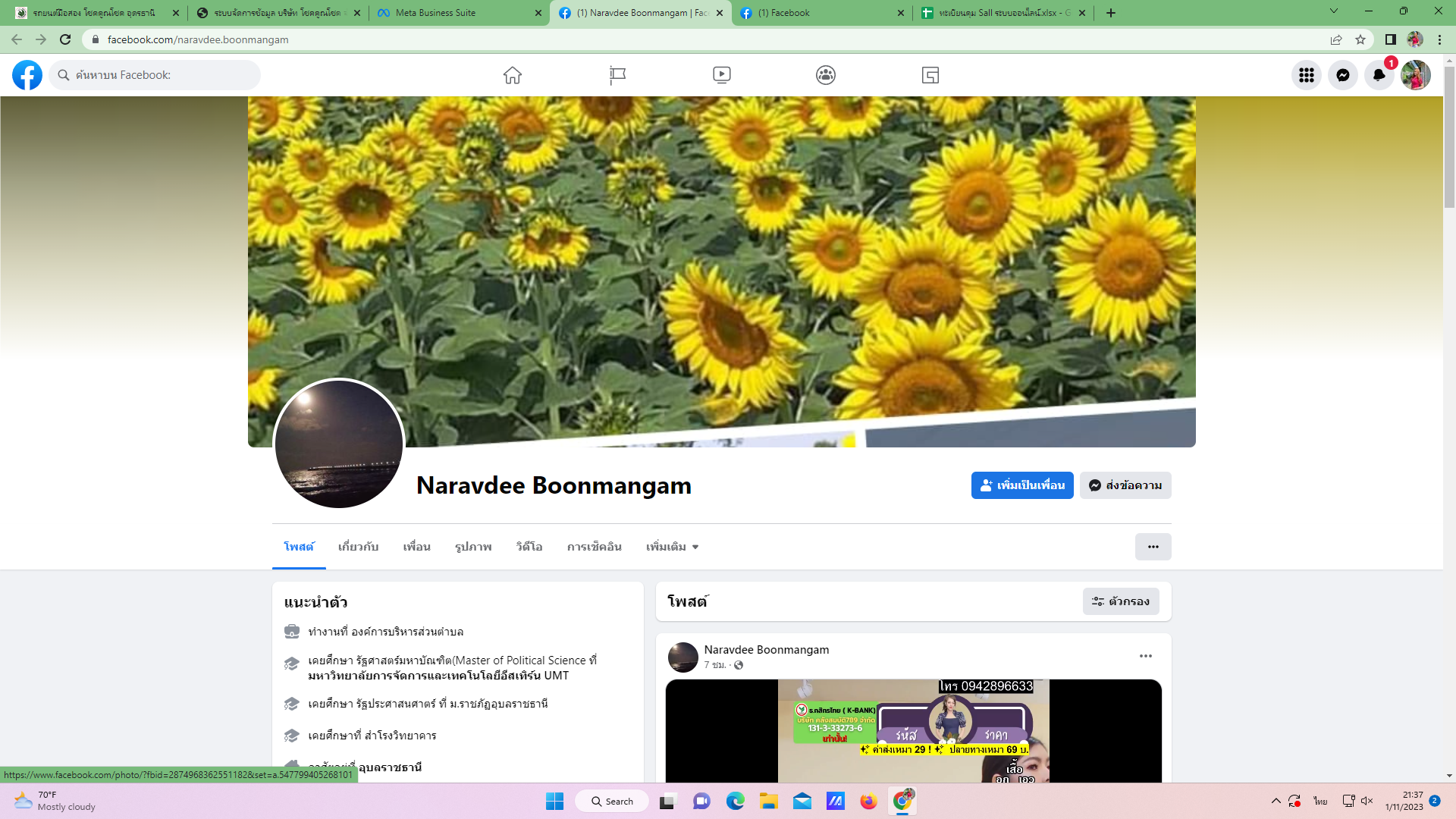Open the profile three-dot options menu
Image resolution: width=1456 pixels, height=819 pixels.
tap(1153, 547)
